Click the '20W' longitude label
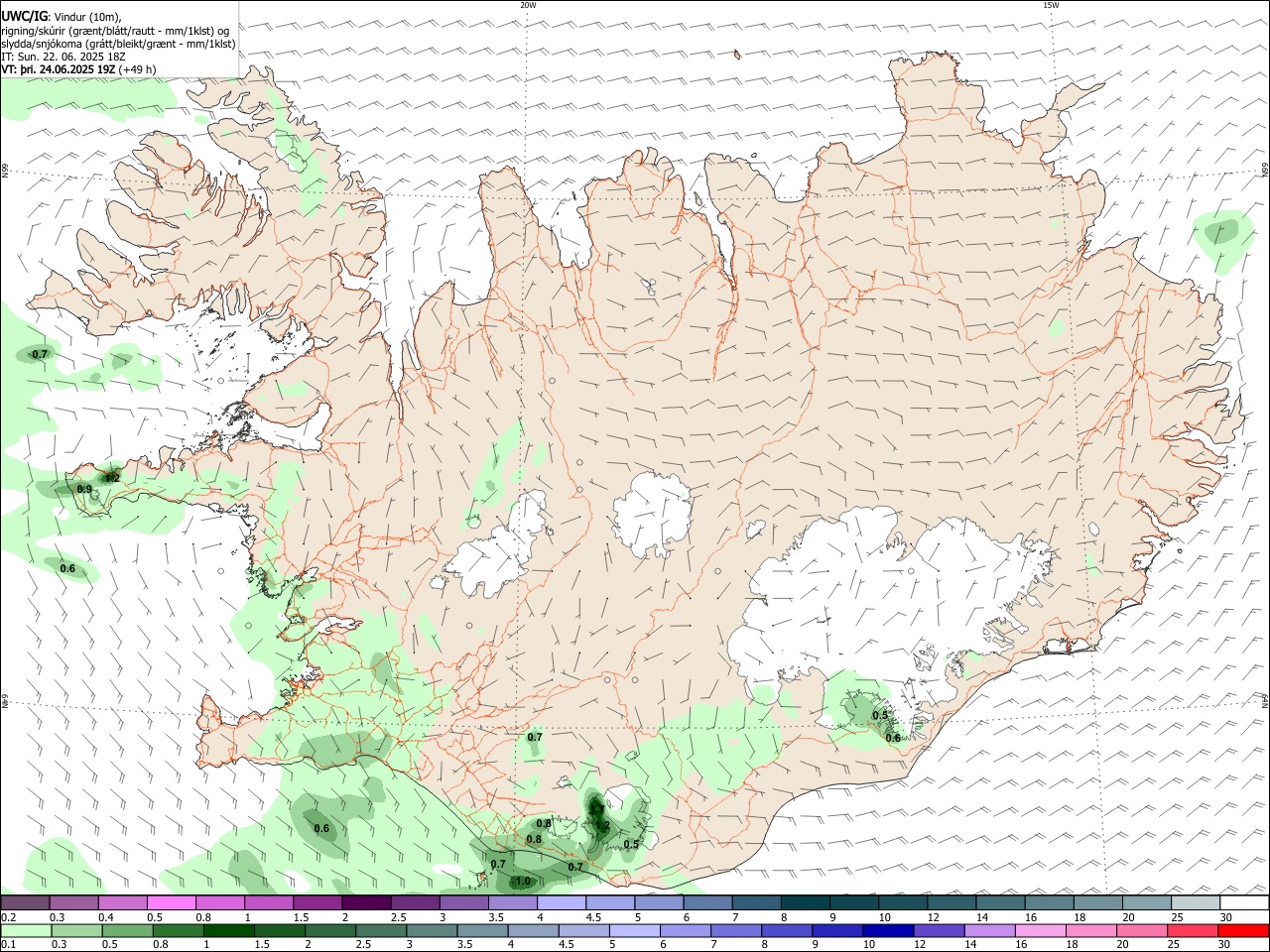 (528, 5)
